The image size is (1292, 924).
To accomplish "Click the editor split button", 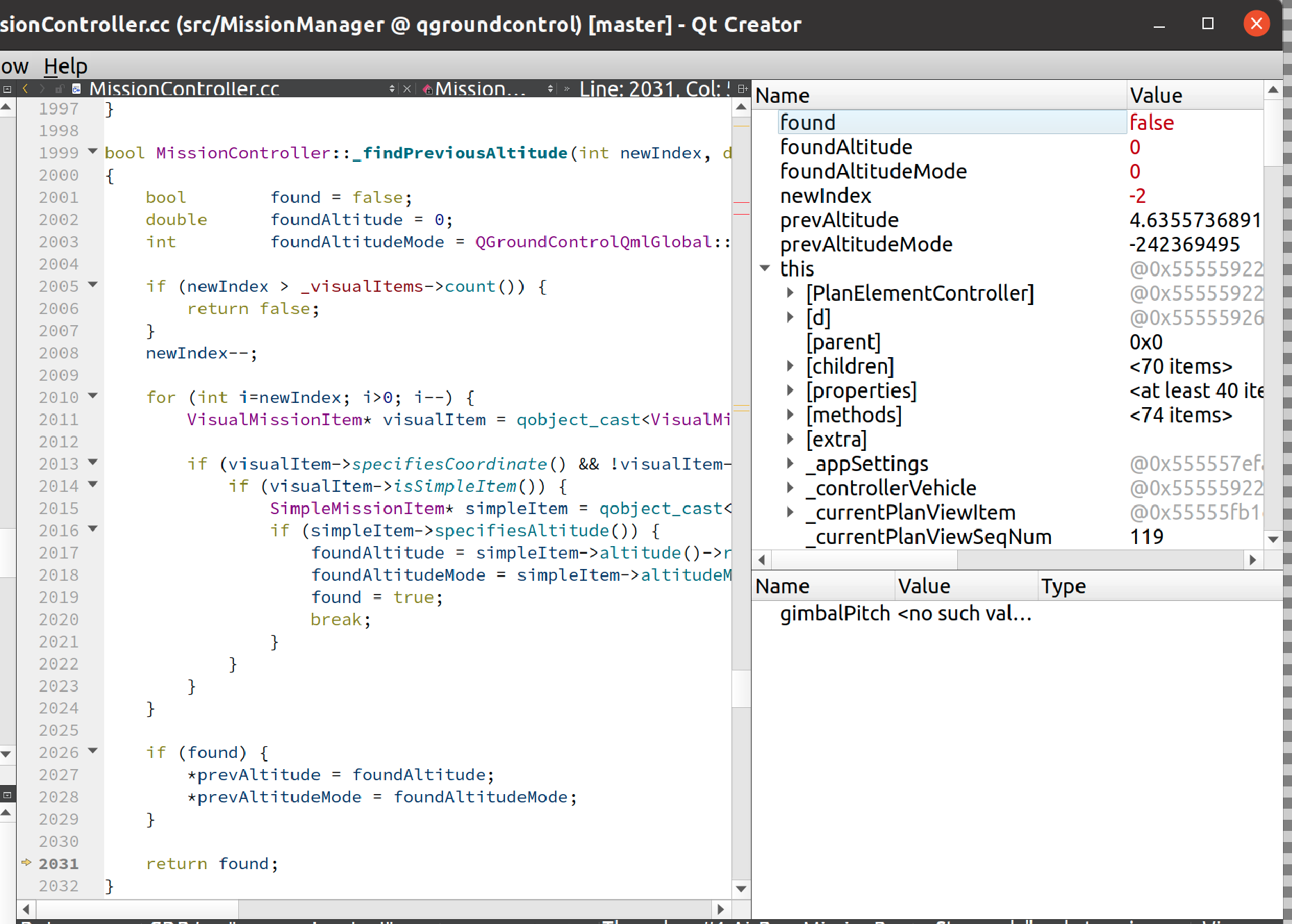I will (x=742, y=89).
